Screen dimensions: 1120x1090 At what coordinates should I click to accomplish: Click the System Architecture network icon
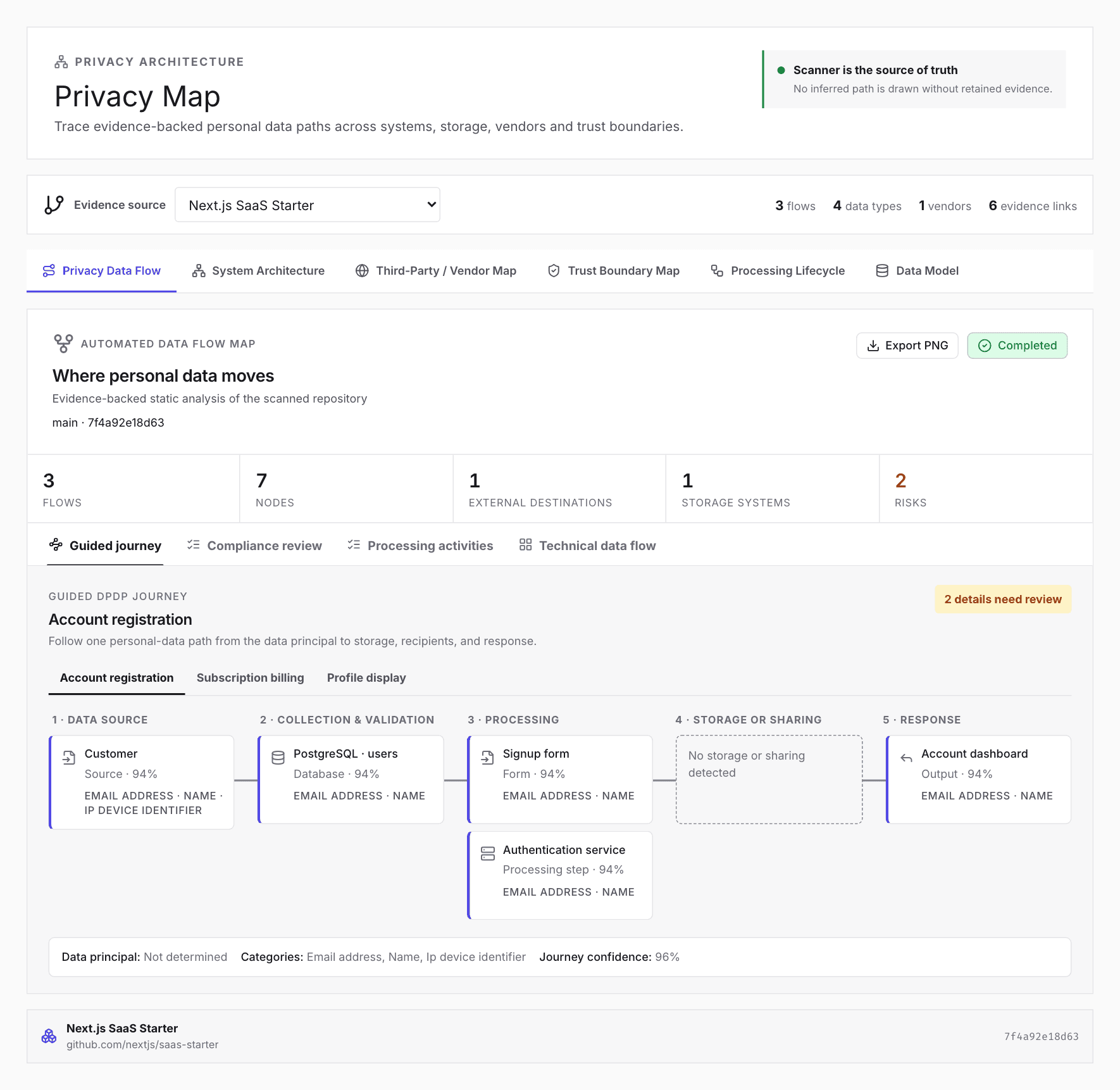pos(199,271)
